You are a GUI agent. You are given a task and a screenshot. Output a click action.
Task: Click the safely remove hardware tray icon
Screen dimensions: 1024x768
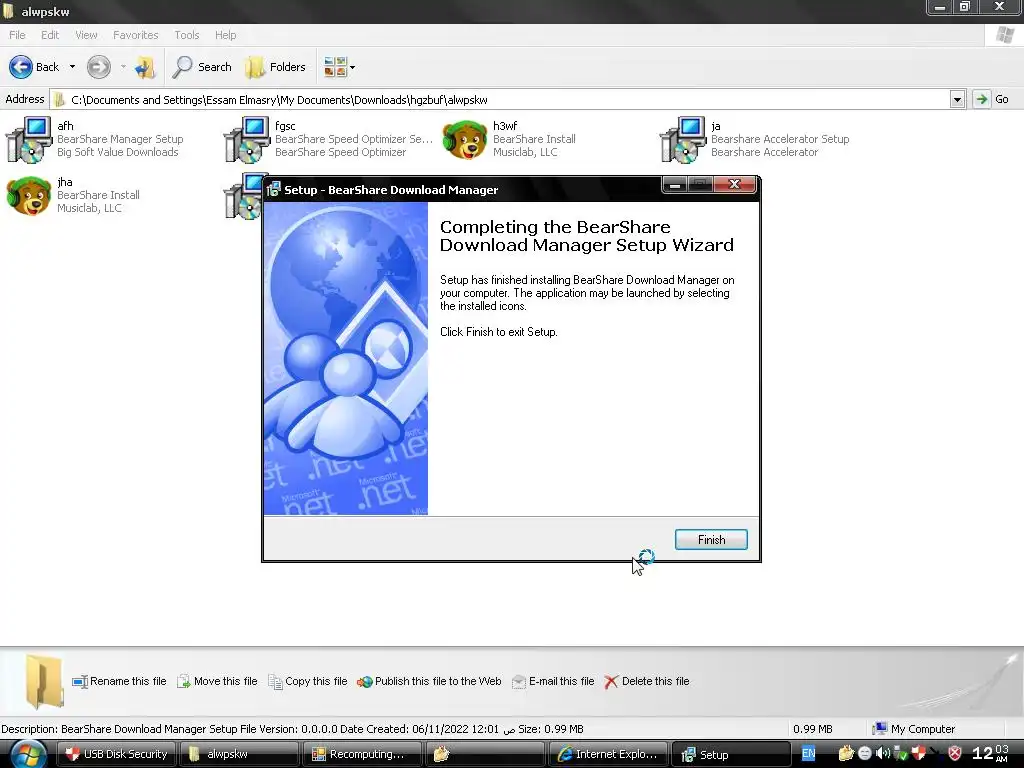point(901,754)
